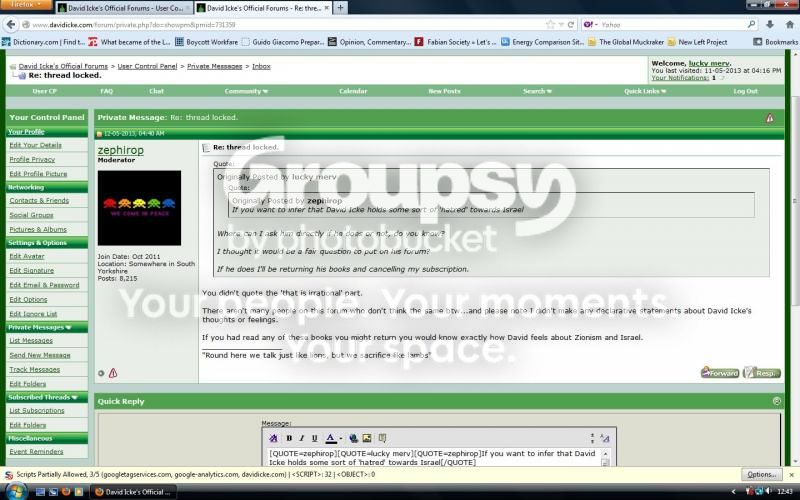Open 'Event Reminders' in the sidebar

36,452
